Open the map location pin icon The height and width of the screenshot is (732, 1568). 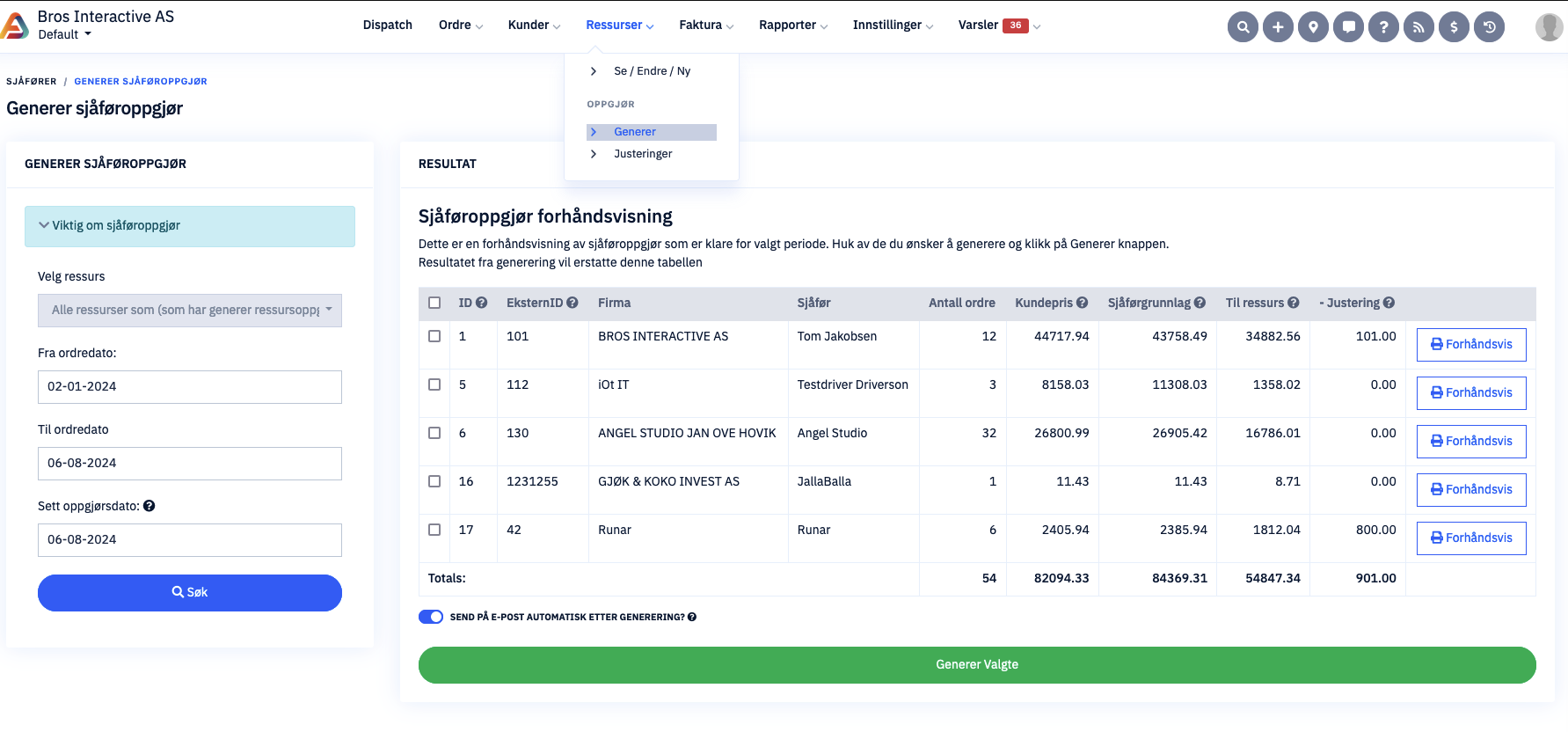click(x=1313, y=26)
